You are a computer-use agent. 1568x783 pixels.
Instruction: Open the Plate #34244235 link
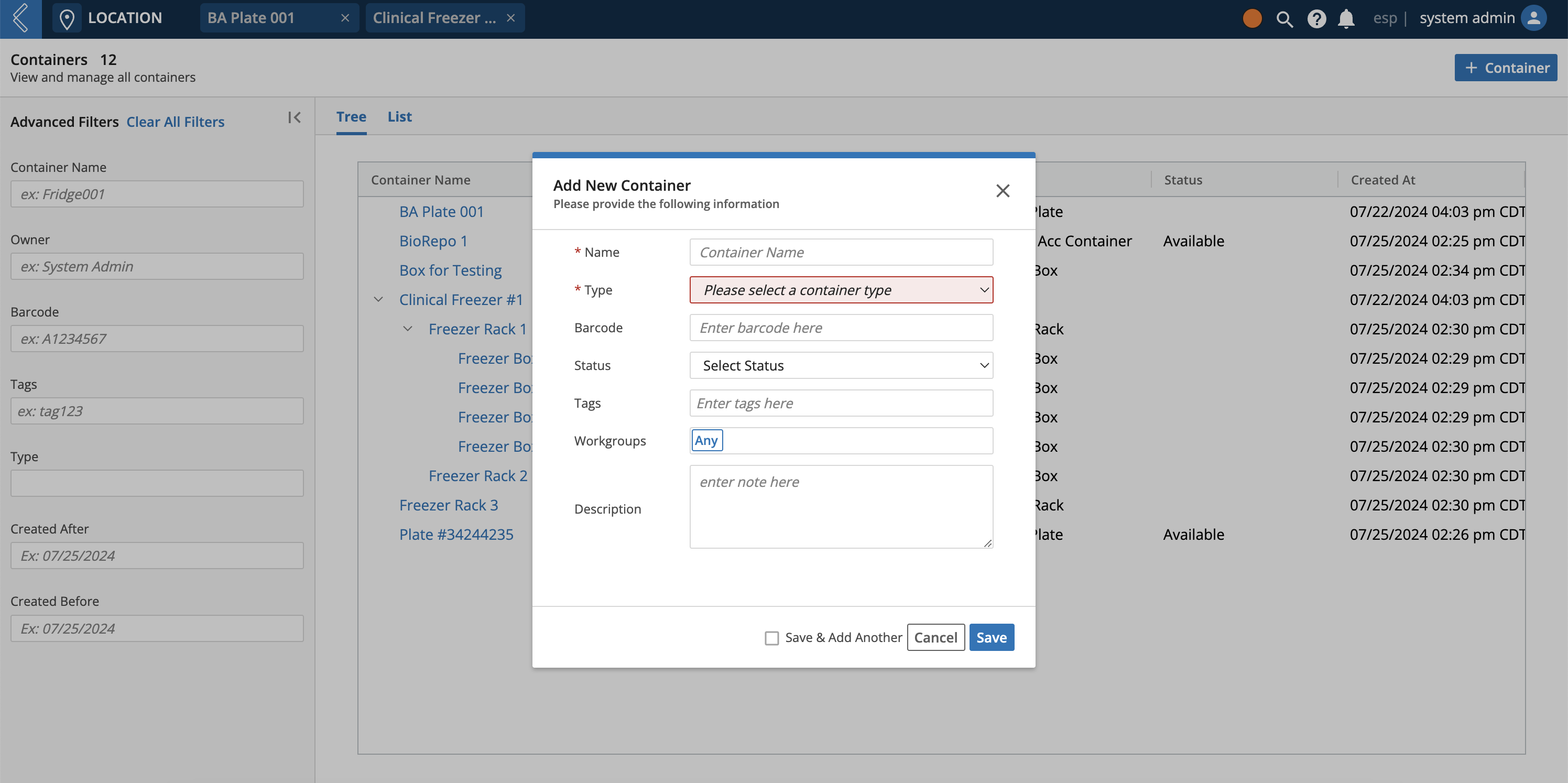pyautogui.click(x=456, y=534)
